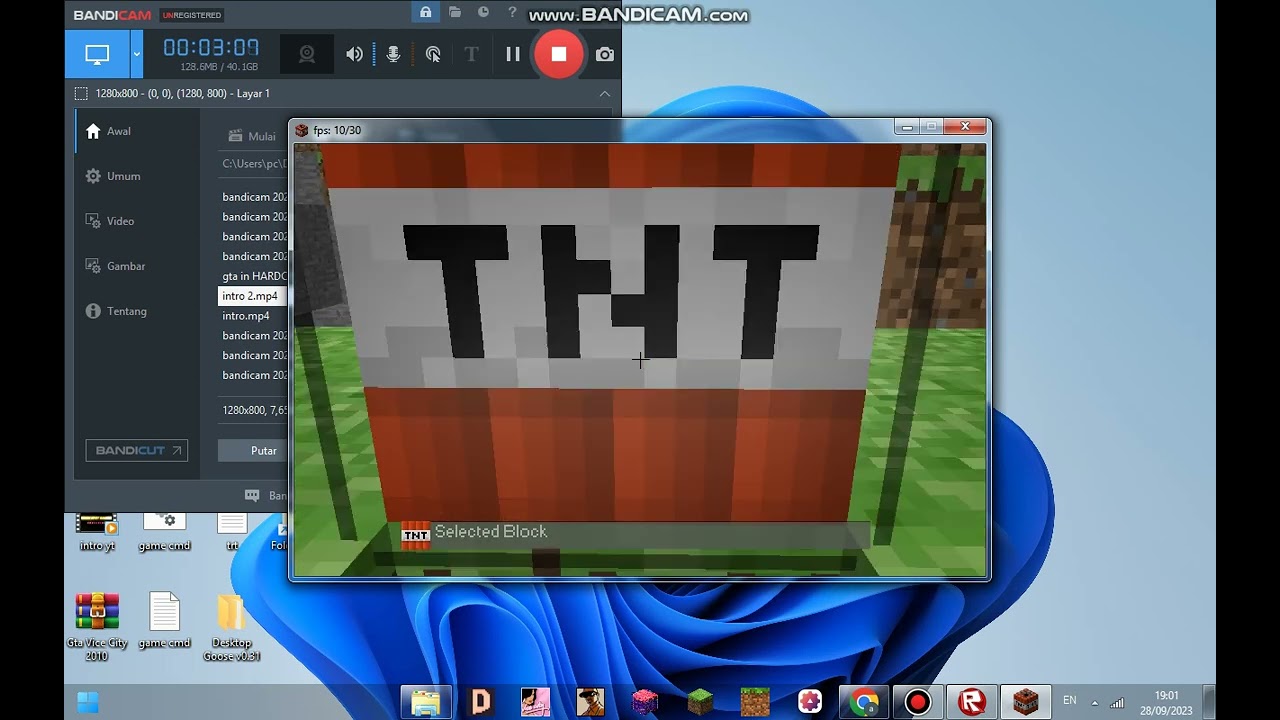
Task: Open the purple cube app on taskbar
Action: (x=645, y=702)
